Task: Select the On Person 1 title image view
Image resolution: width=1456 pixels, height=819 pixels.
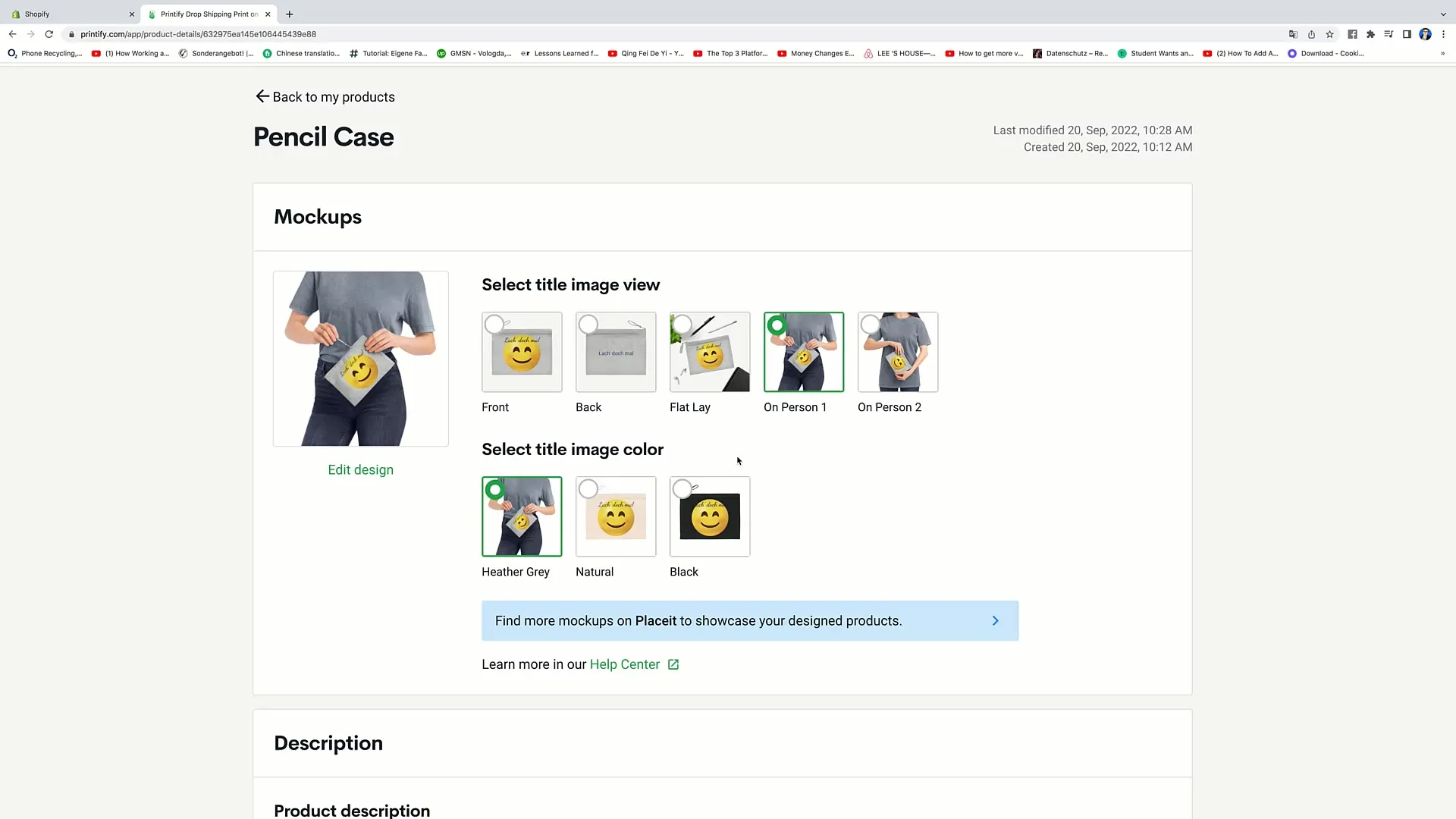Action: coord(804,351)
